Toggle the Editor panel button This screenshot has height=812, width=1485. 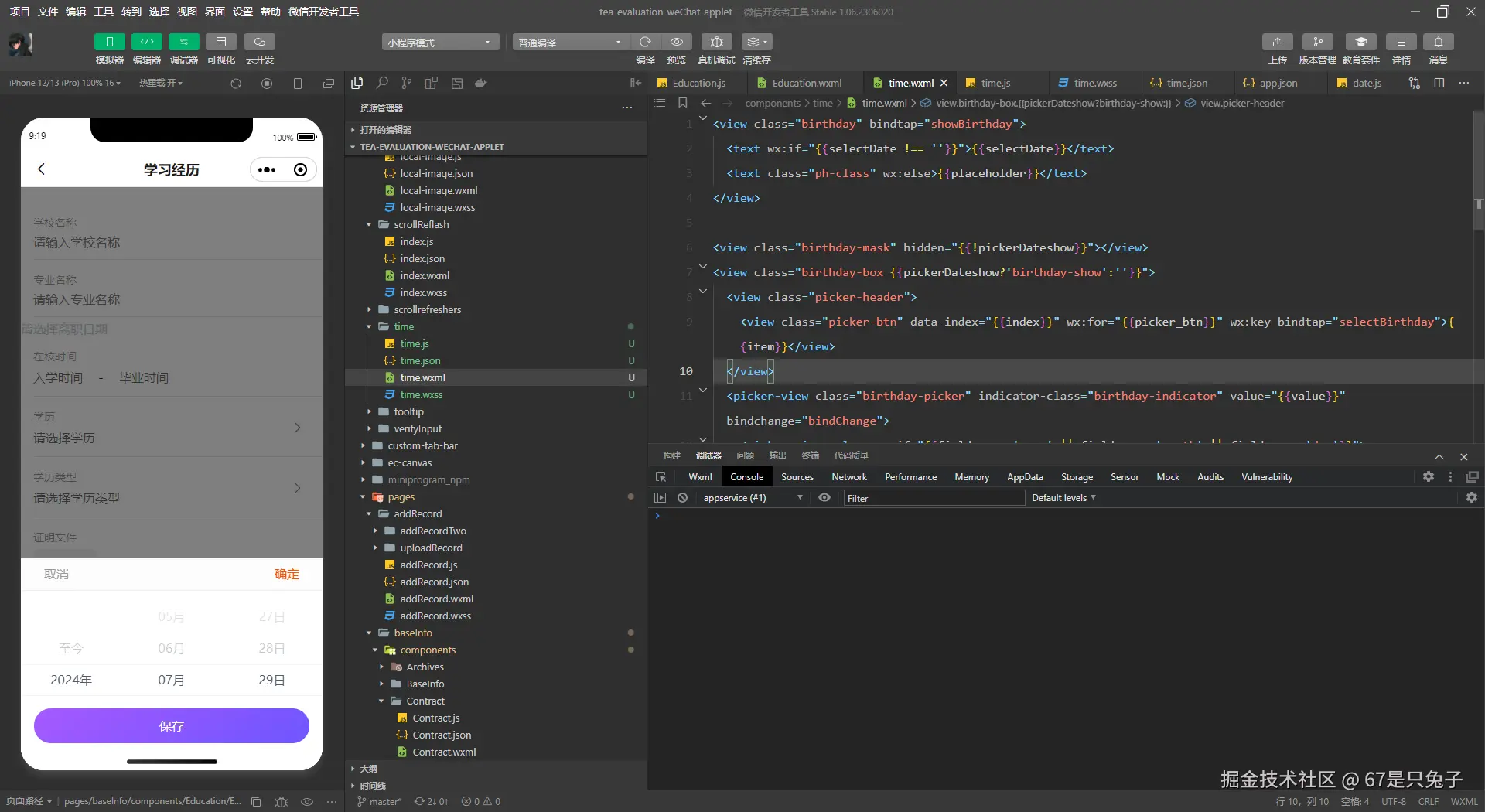(146, 42)
